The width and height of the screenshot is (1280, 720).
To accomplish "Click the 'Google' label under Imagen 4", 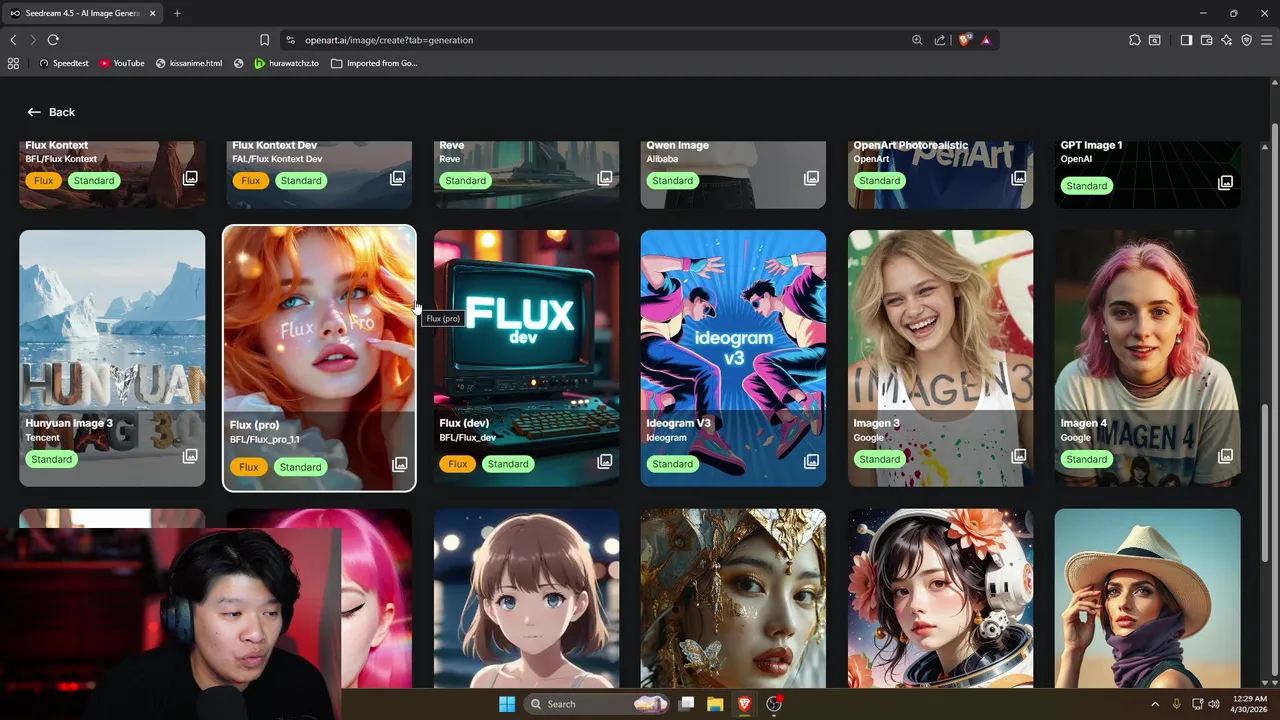I will [1076, 437].
